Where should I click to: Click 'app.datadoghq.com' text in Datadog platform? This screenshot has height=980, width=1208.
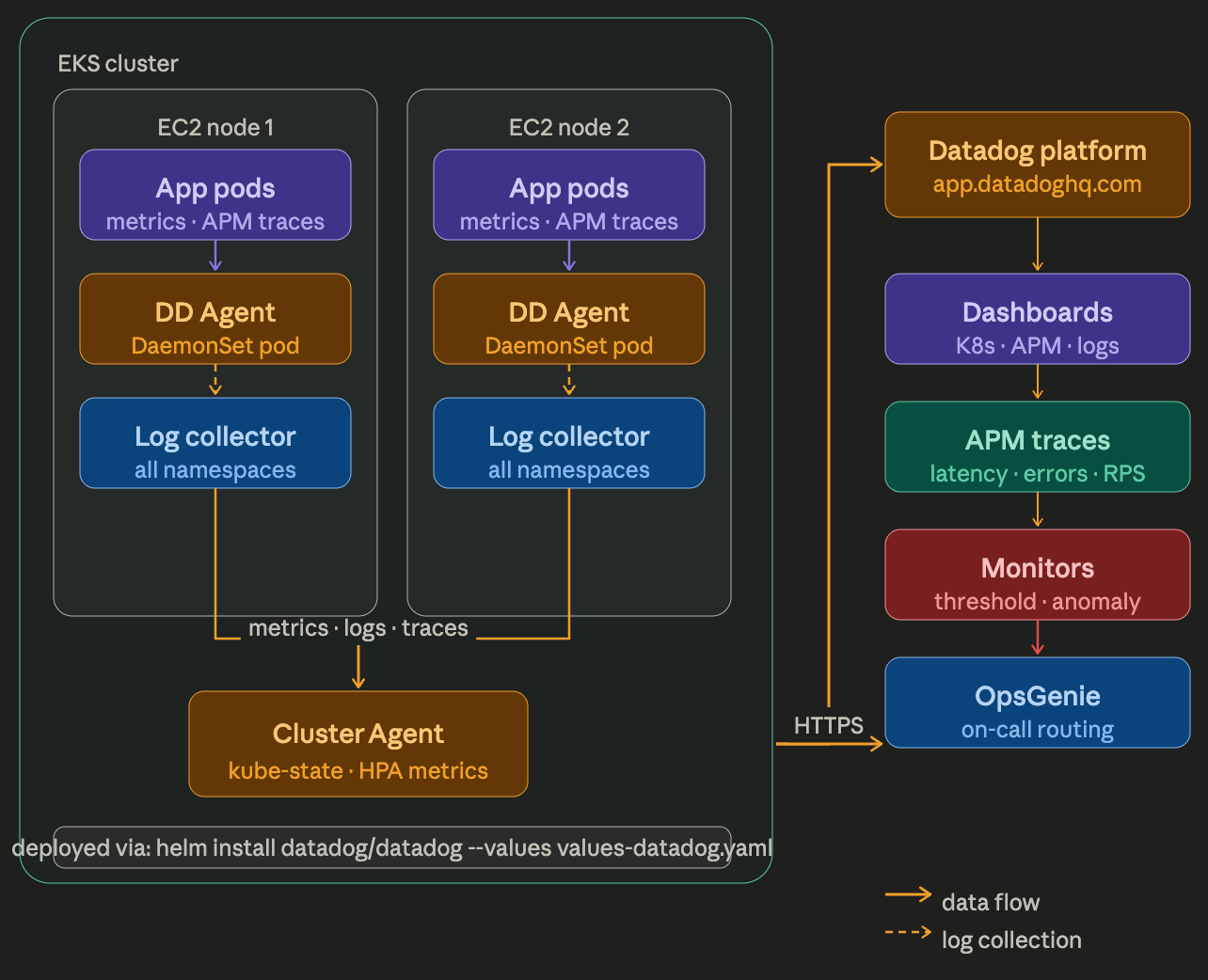tap(1038, 184)
